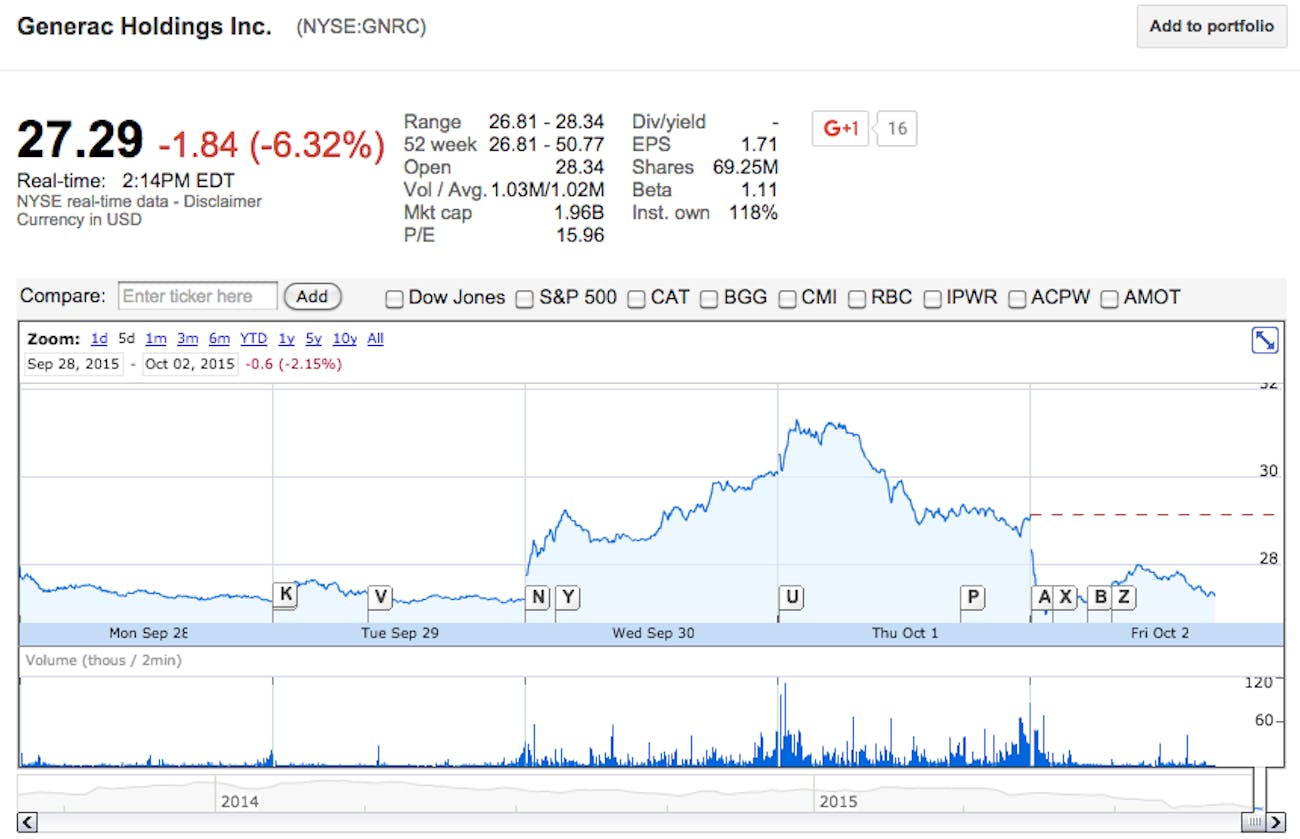Viewport: 1300px width, 839px height.
Task: Enable CAT comparison checkbox
Action: click(x=636, y=298)
